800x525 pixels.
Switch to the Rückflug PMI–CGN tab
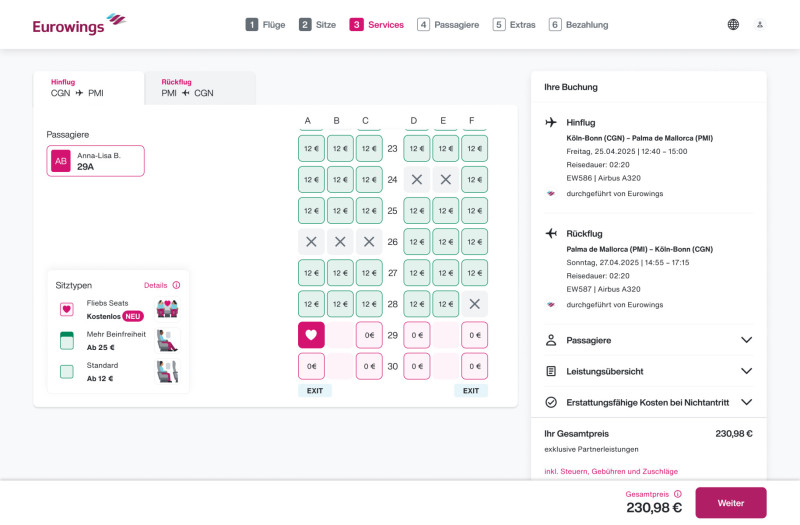click(200, 88)
